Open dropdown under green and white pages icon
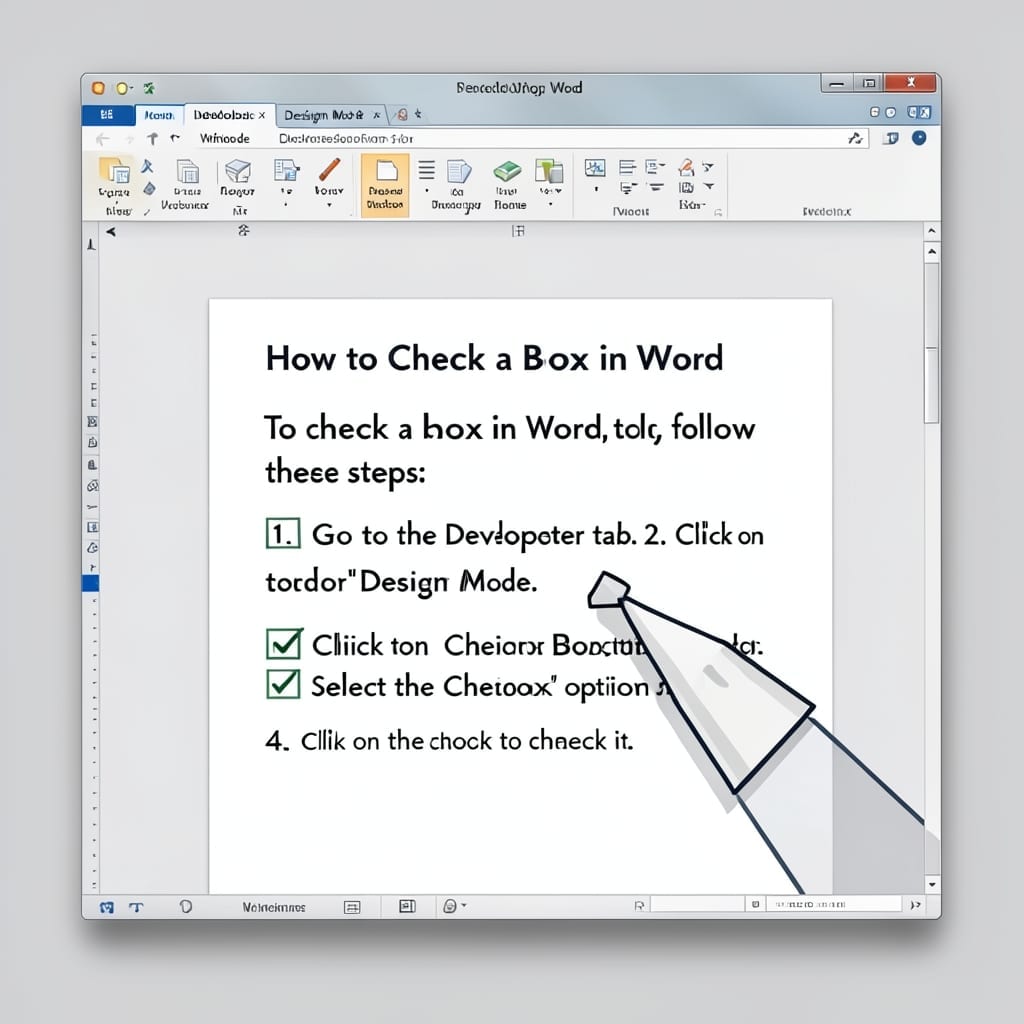Image resolution: width=1024 pixels, height=1024 pixels. pos(551,205)
